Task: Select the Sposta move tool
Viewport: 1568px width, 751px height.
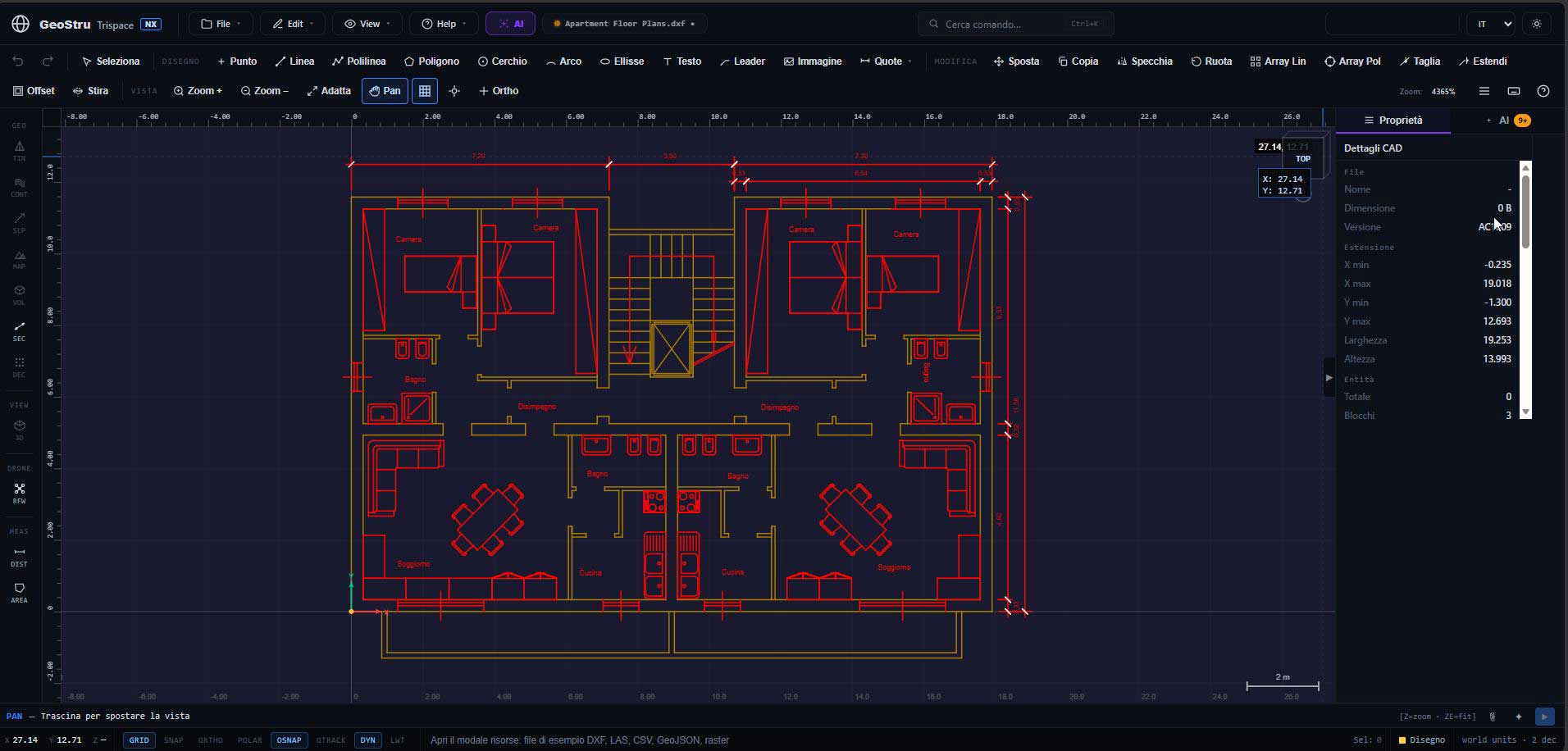Action: 1016,61
